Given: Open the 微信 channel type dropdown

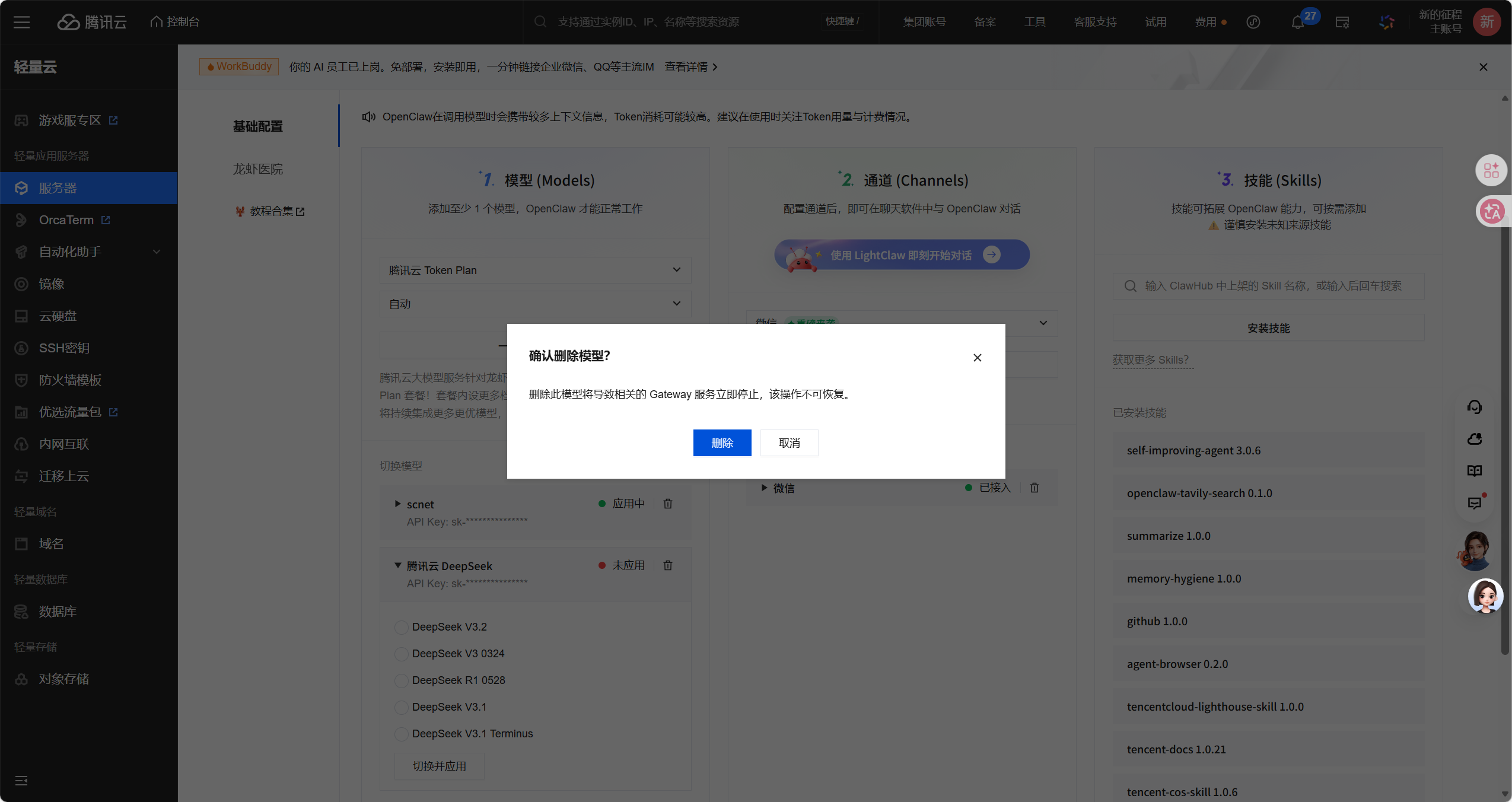Looking at the screenshot, I should pyautogui.click(x=902, y=323).
